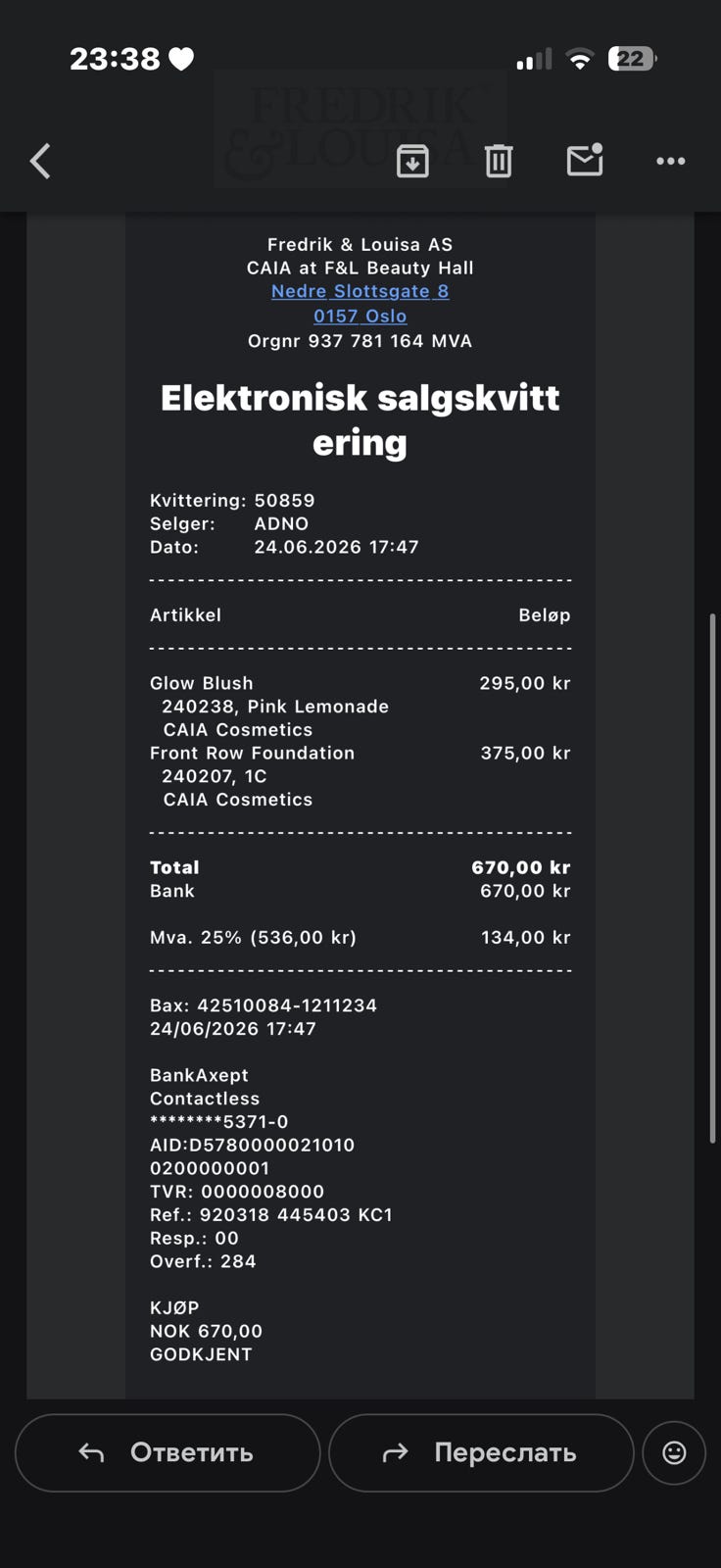Open the Nedre Slottsgate 8 address link
This screenshot has height=1568, width=721.
click(x=360, y=291)
